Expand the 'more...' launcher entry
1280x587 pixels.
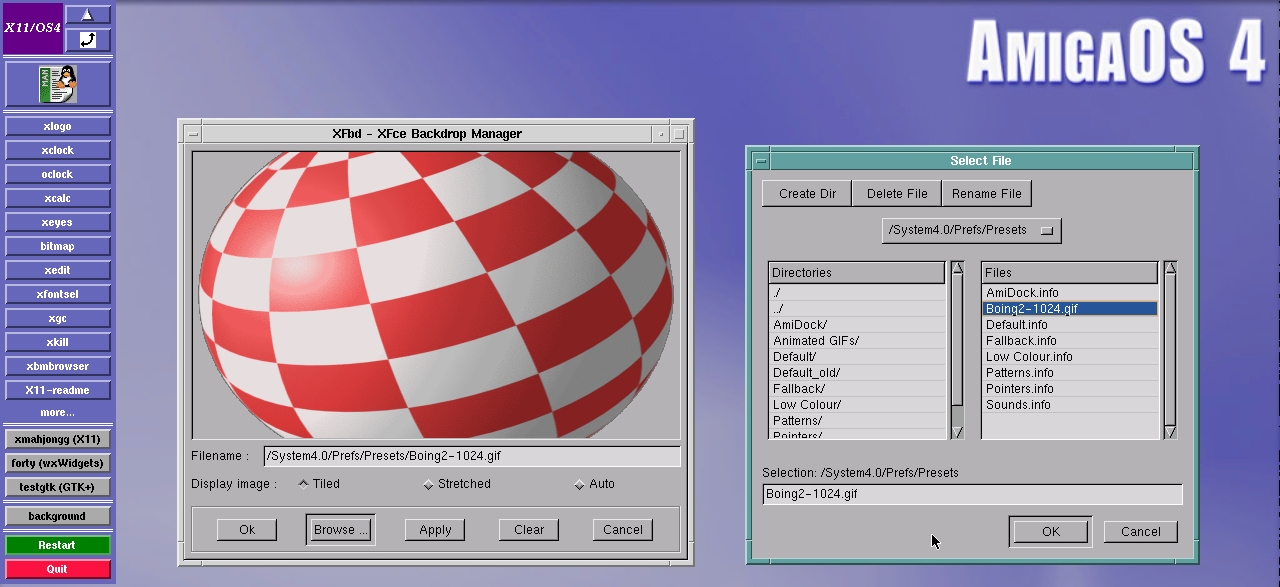click(x=57, y=413)
